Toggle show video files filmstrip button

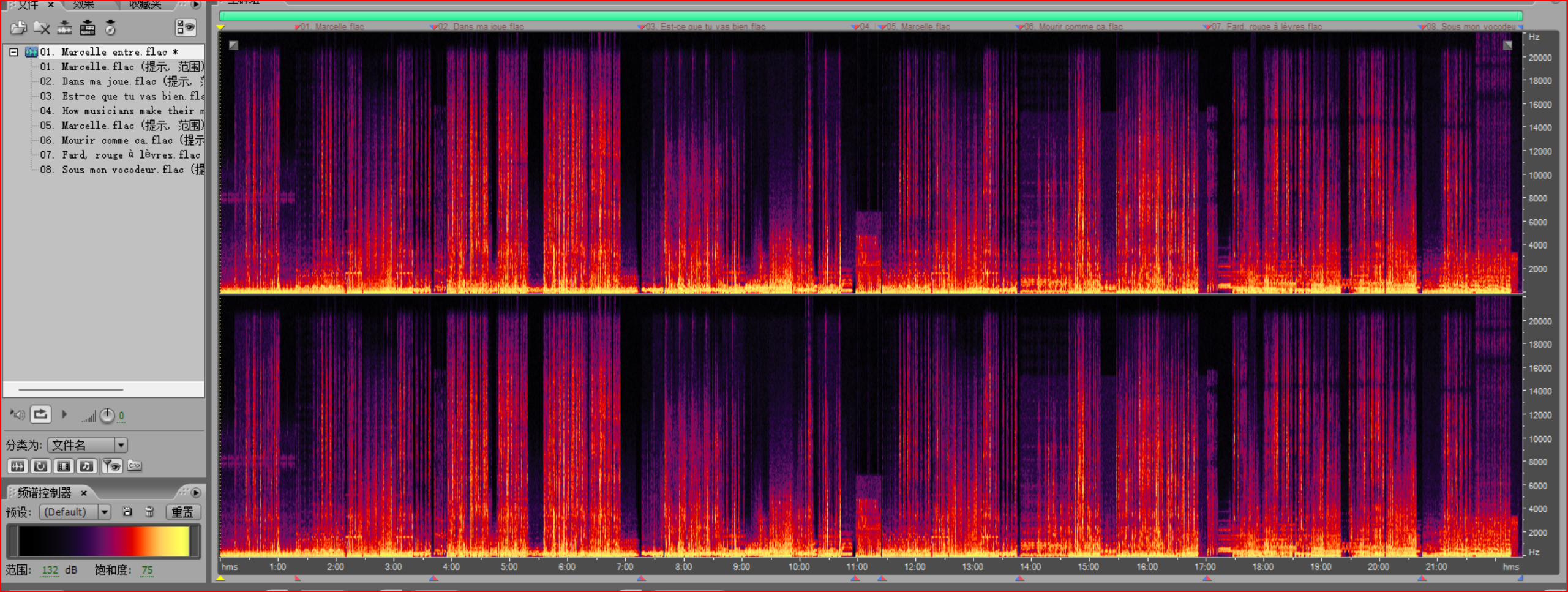pyautogui.click(x=64, y=466)
